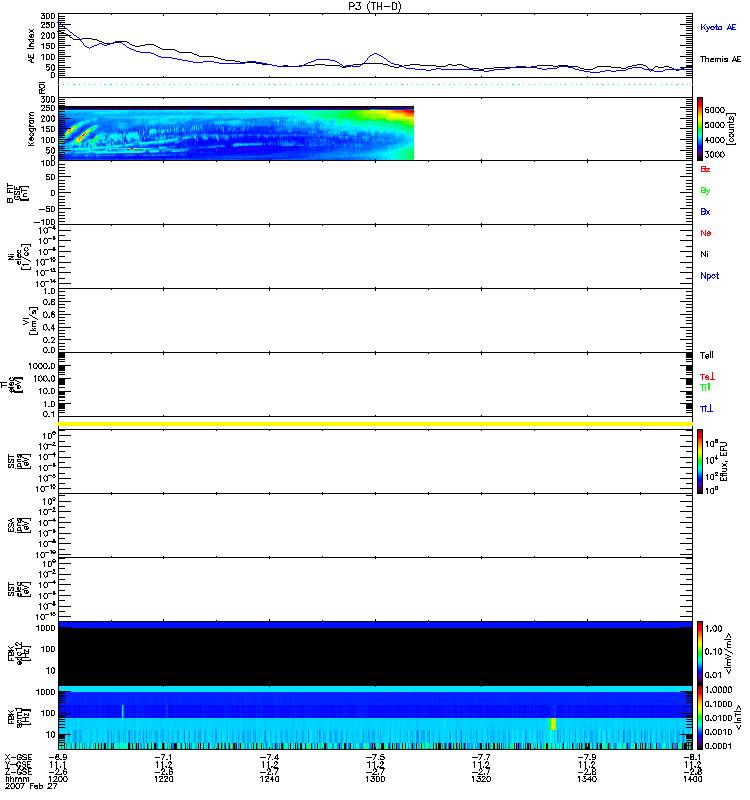Click the X-GSE value -7.4
Viewport: 750px width, 800px height.
tap(269, 758)
